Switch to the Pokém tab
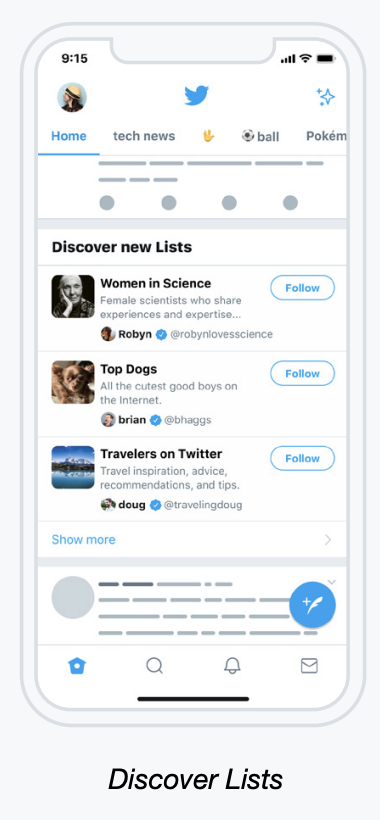Image resolution: width=380 pixels, height=820 pixels. (x=326, y=136)
